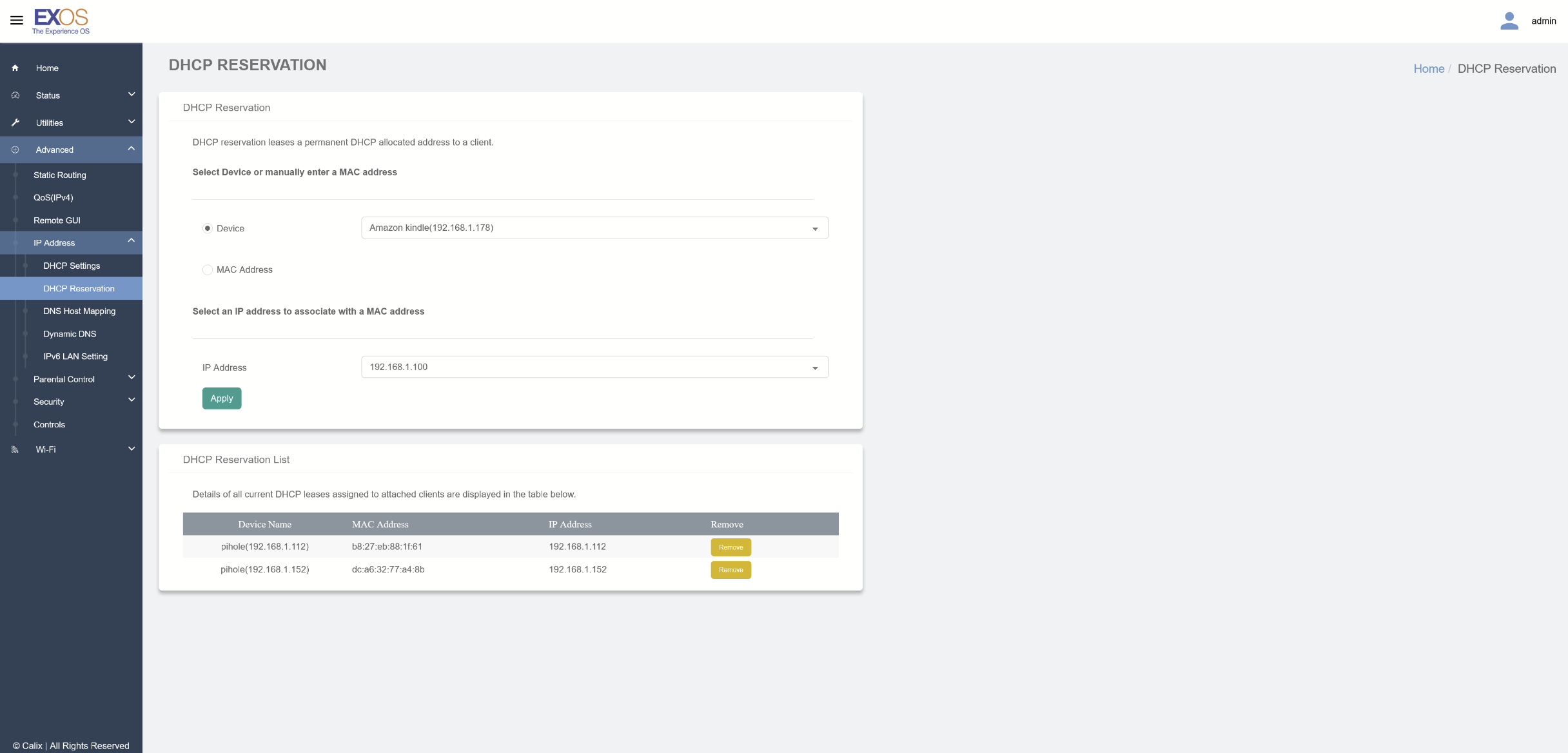
Task: Select the MAC Address radio button
Action: point(208,269)
